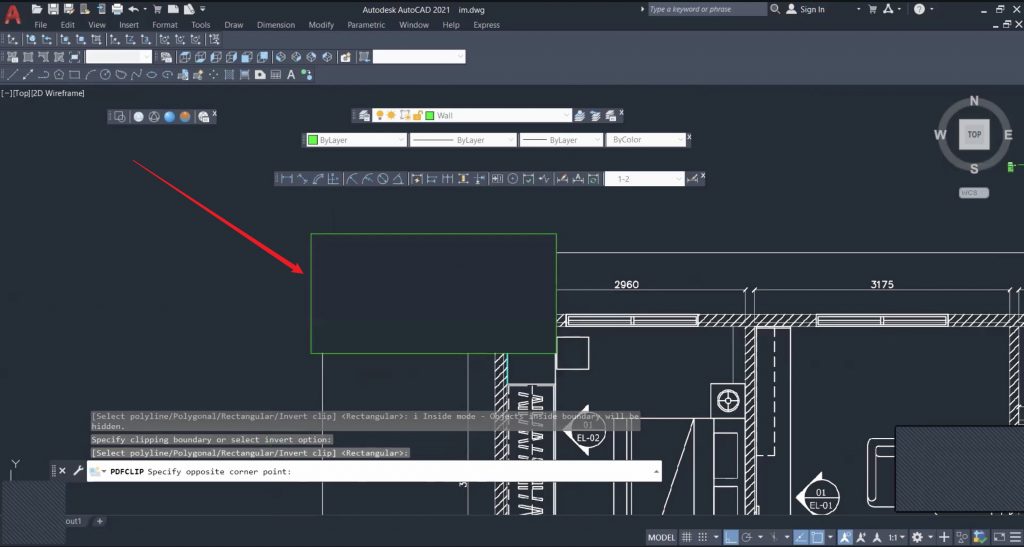This screenshot has width=1024, height=547.
Task: Toggle snap mode dotted grid in status bar
Action: tap(703, 537)
